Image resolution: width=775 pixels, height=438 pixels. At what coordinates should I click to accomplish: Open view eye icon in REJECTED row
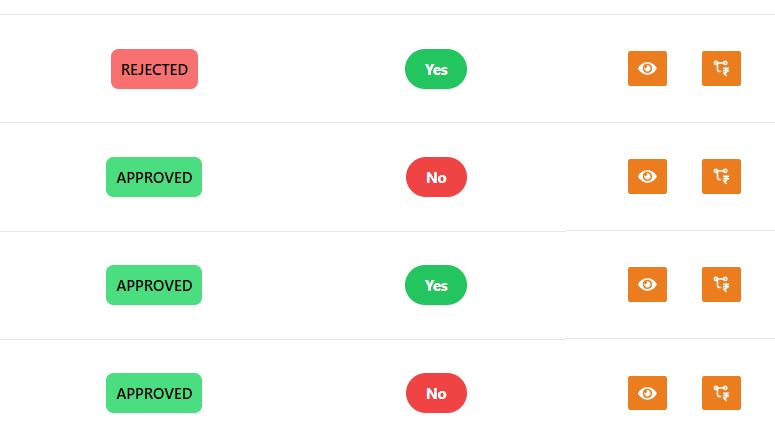coord(647,68)
